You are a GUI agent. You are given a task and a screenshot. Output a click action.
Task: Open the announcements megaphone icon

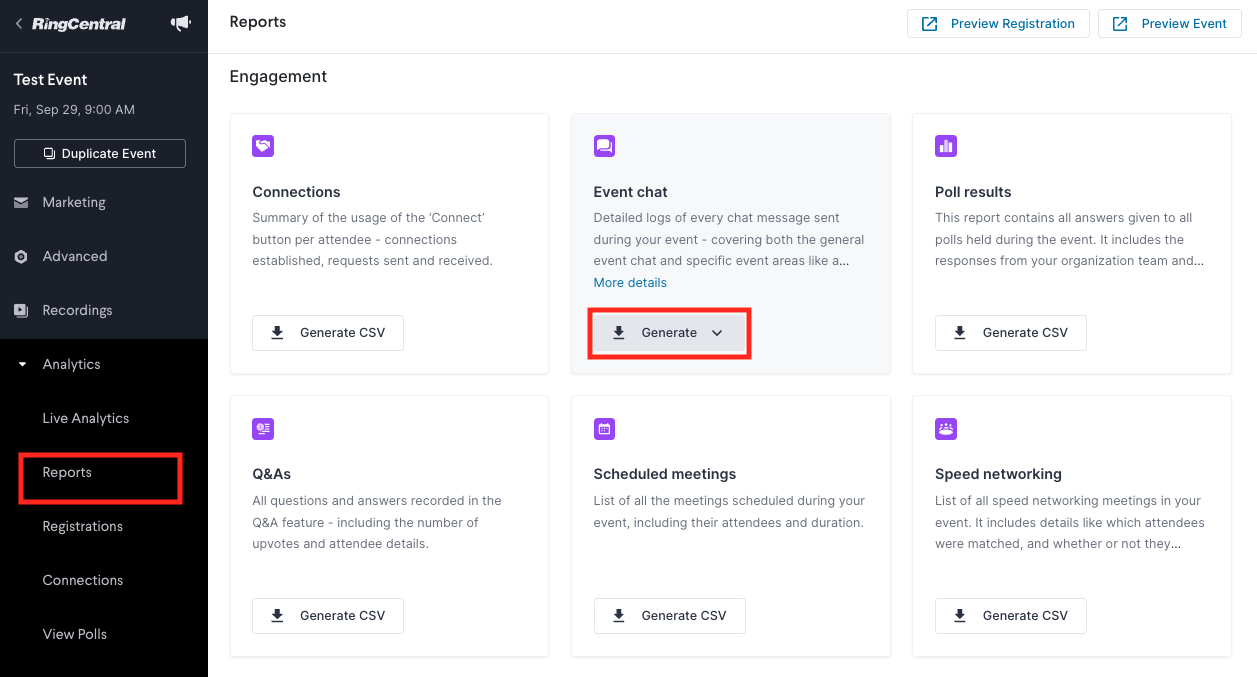click(181, 23)
